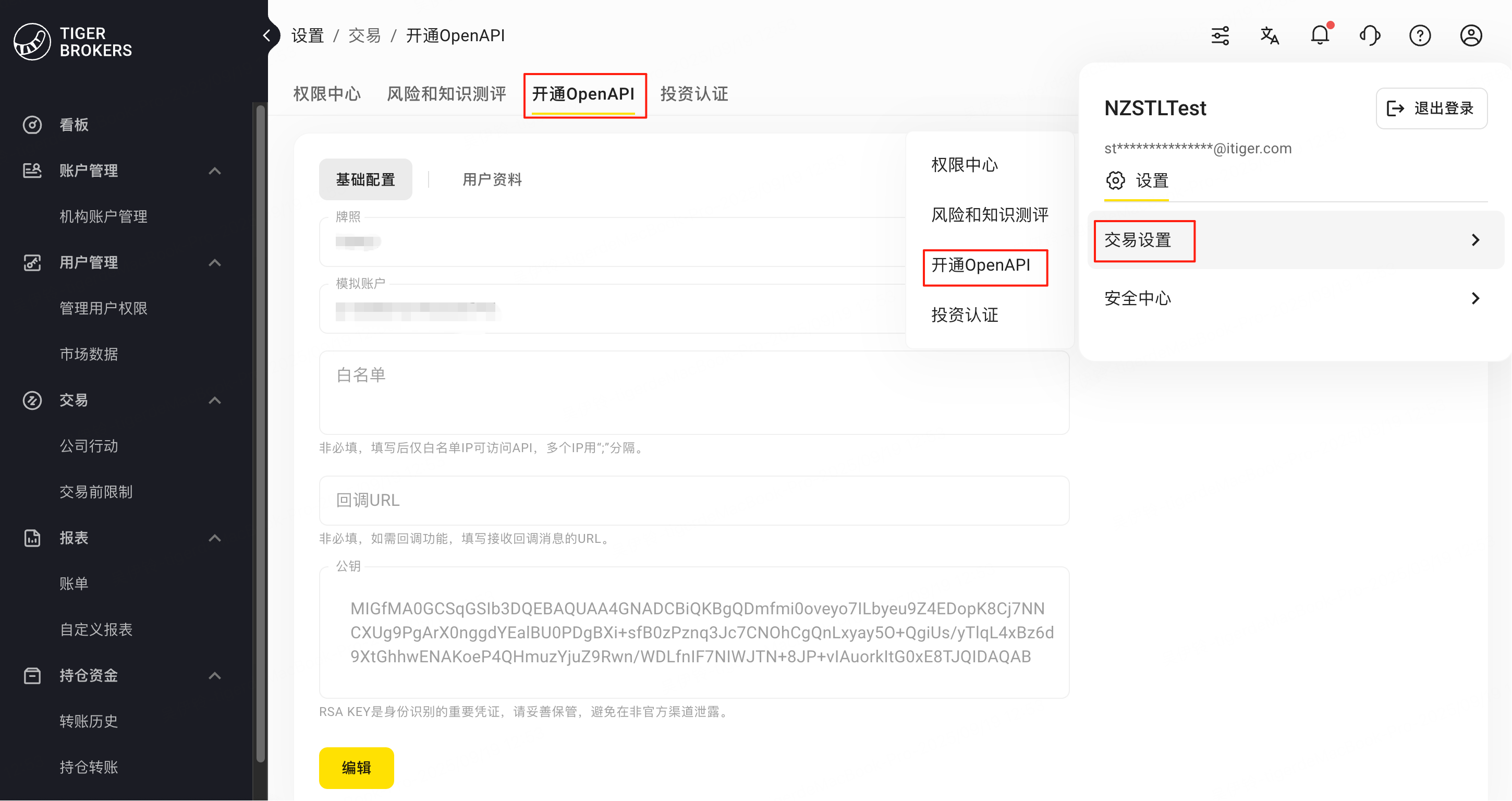
Task: Open 市场数据 in the sidebar
Action: tap(89, 355)
